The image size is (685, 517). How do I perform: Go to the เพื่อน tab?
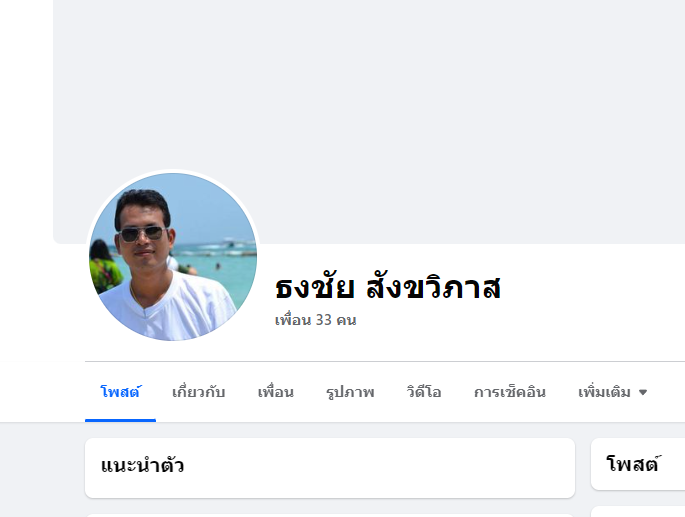coord(275,392)
